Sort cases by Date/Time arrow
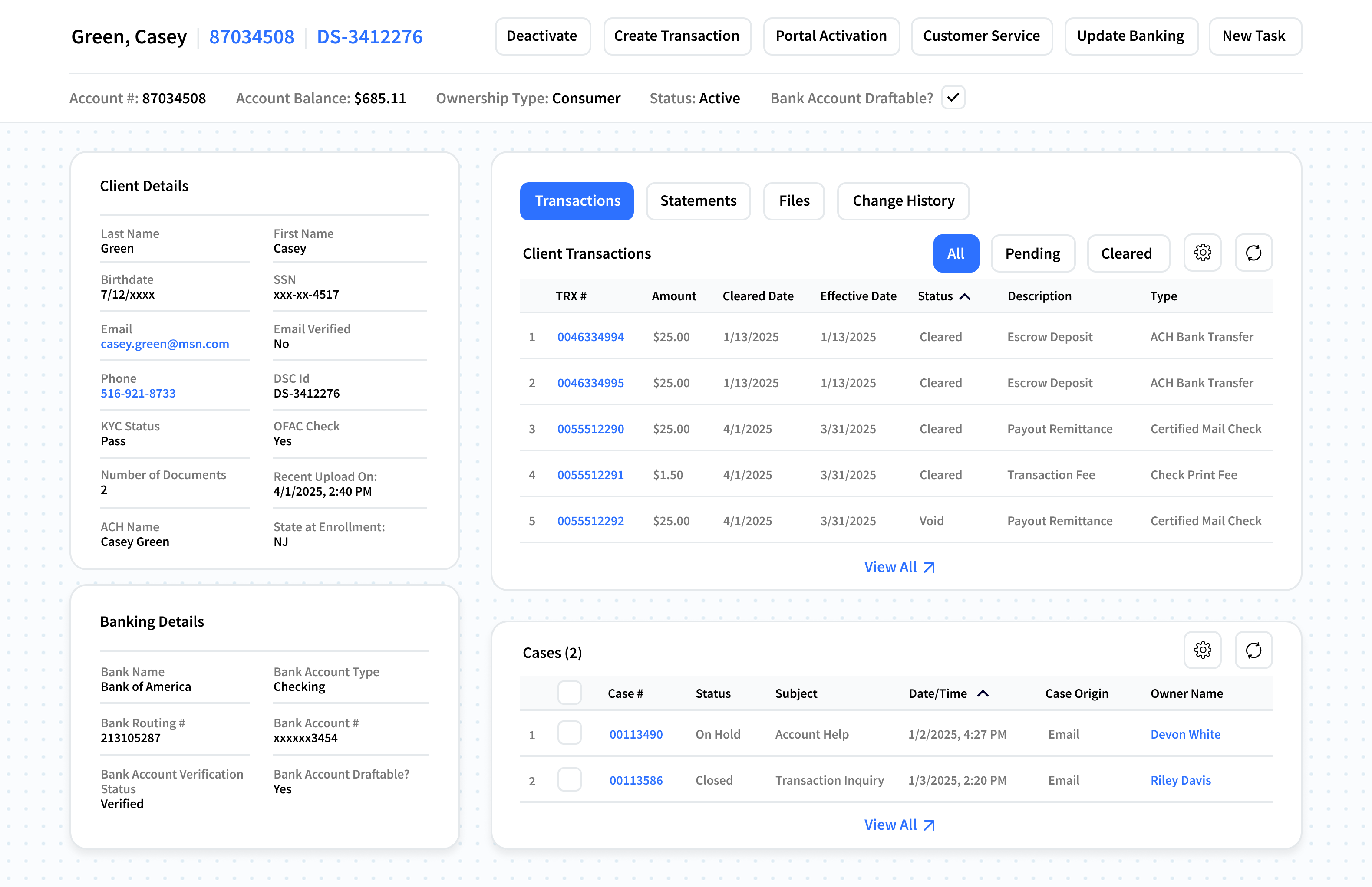Screen dimensions: 1372x887 983,693
